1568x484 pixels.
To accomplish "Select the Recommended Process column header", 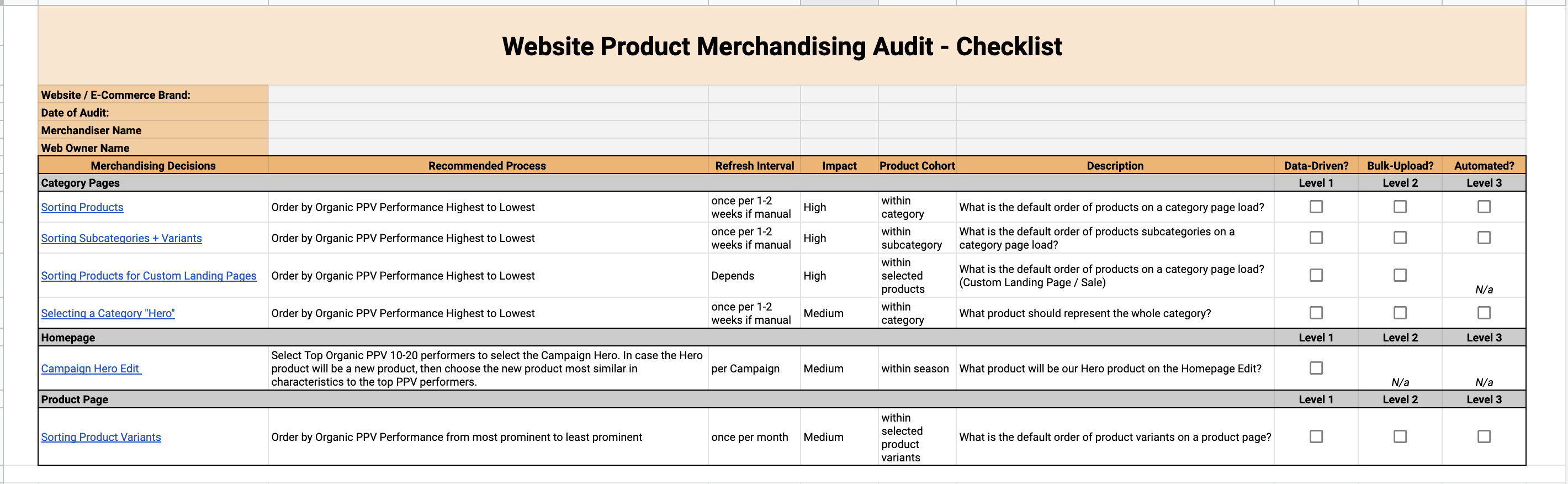I will pos(488,166).
